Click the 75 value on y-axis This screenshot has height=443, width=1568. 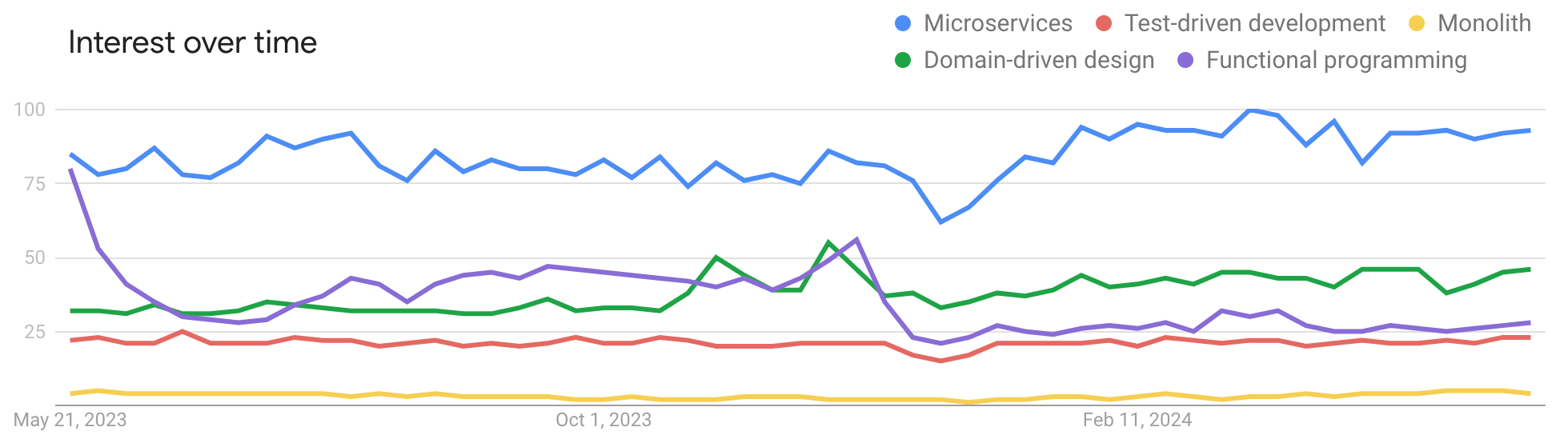pyautogui.click(x=34, y=184)
